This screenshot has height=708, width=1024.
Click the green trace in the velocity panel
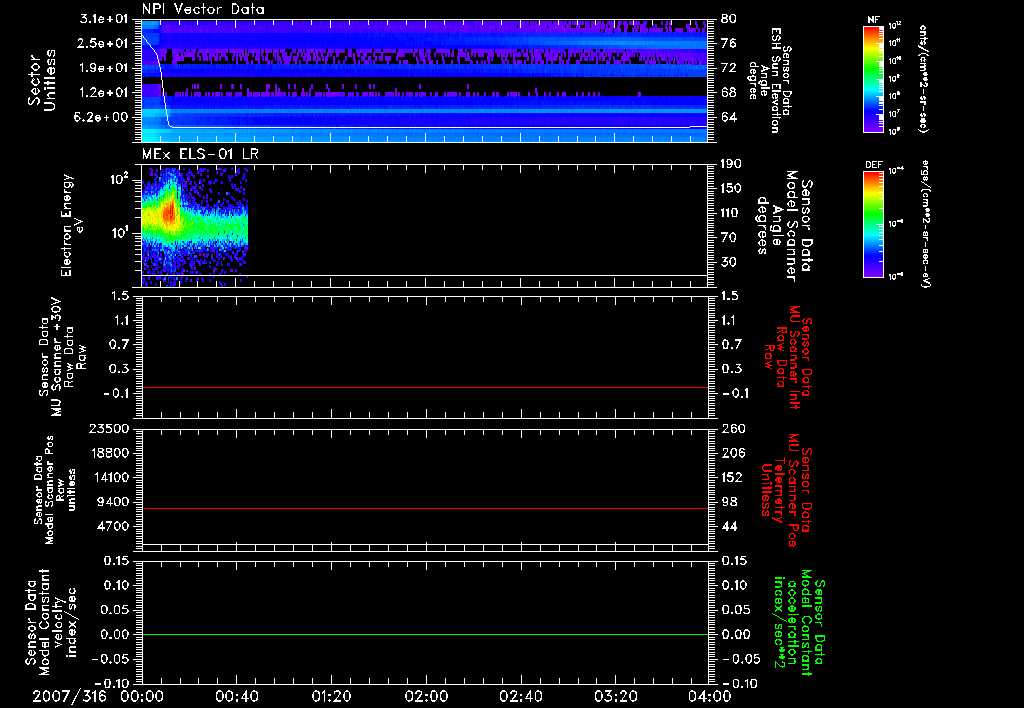[x=424, y=634]
